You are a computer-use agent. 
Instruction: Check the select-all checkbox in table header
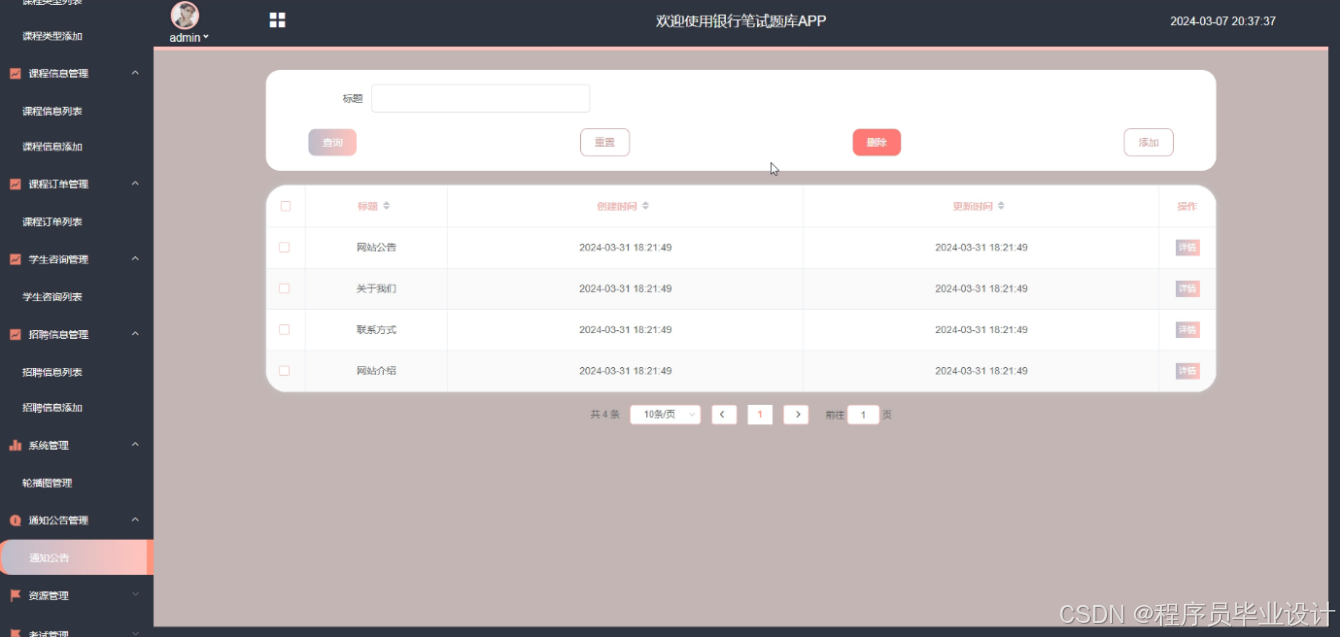[x=285, y=205]
